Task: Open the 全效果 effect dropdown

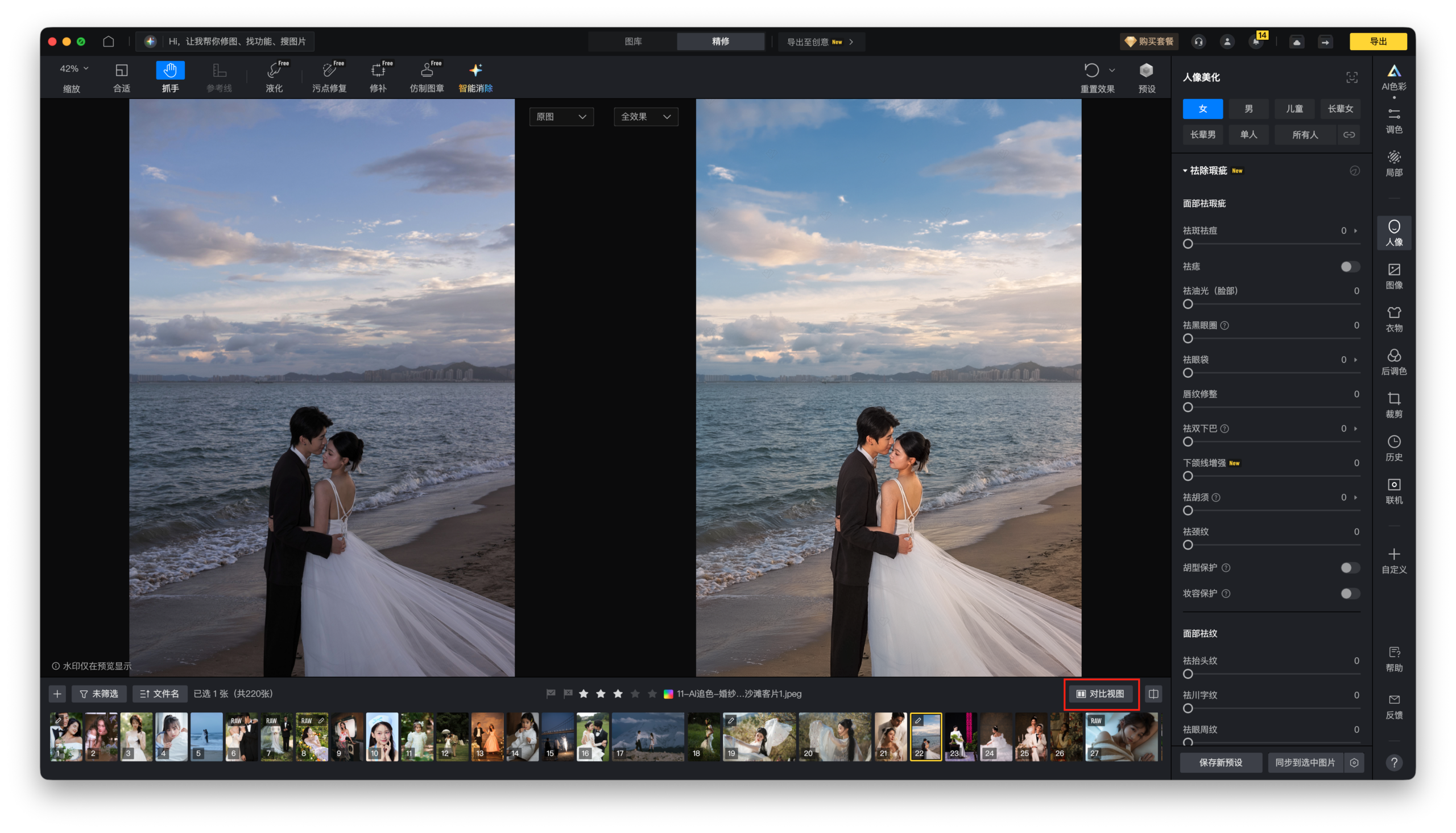Action: click(x=646, y=117)
